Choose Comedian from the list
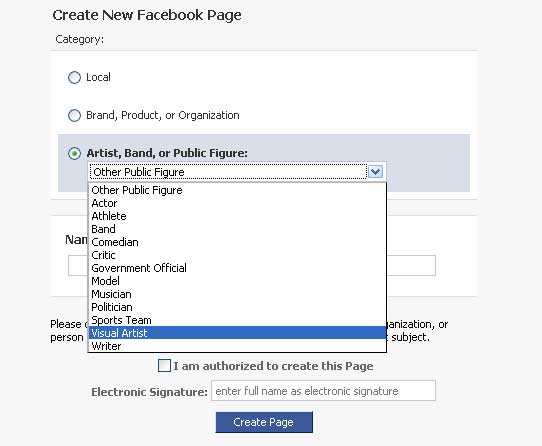The height and width of the screenshot is (446, 542). 237,242
